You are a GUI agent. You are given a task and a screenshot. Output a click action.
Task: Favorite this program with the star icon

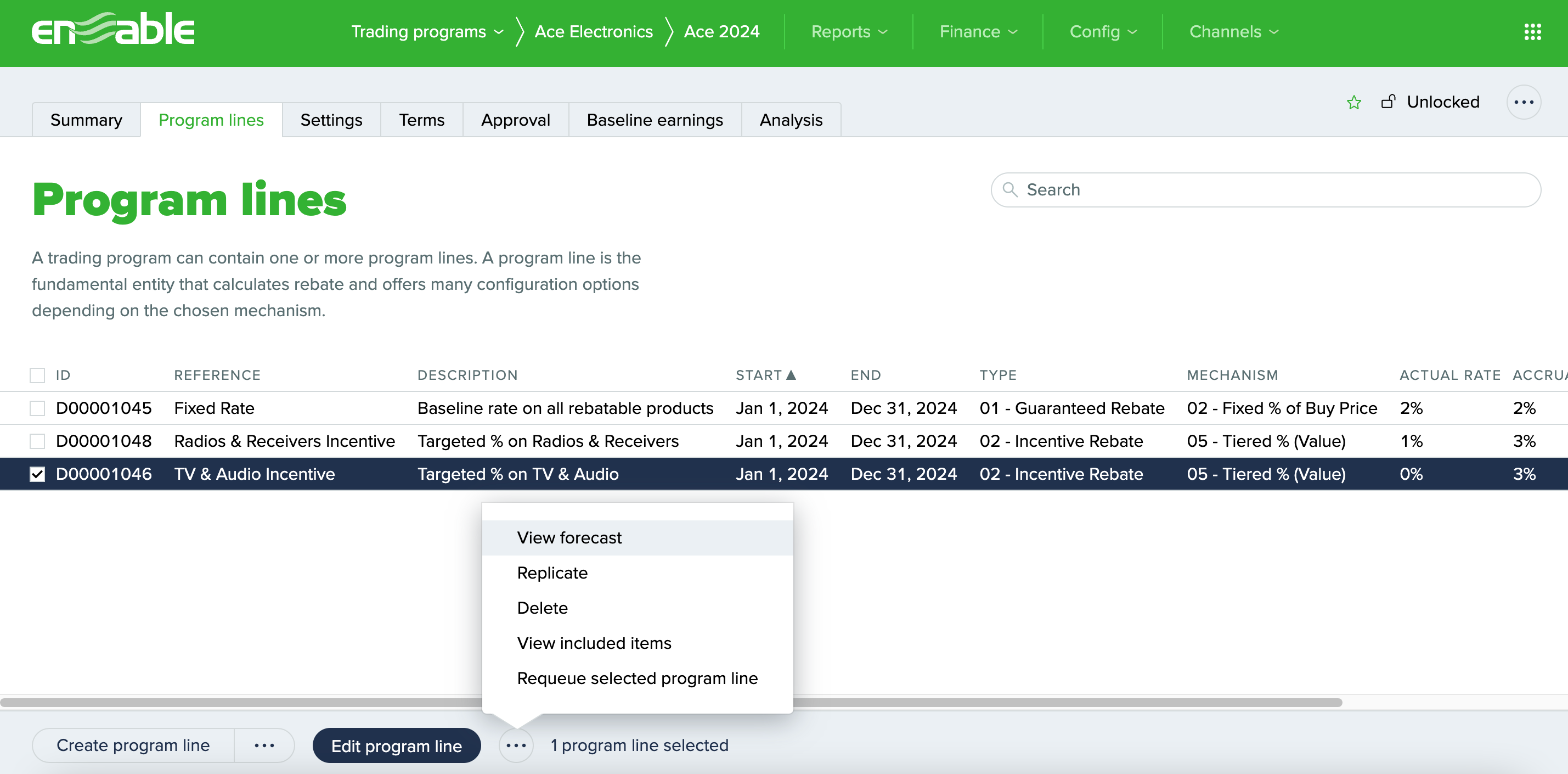(1353, 102)
